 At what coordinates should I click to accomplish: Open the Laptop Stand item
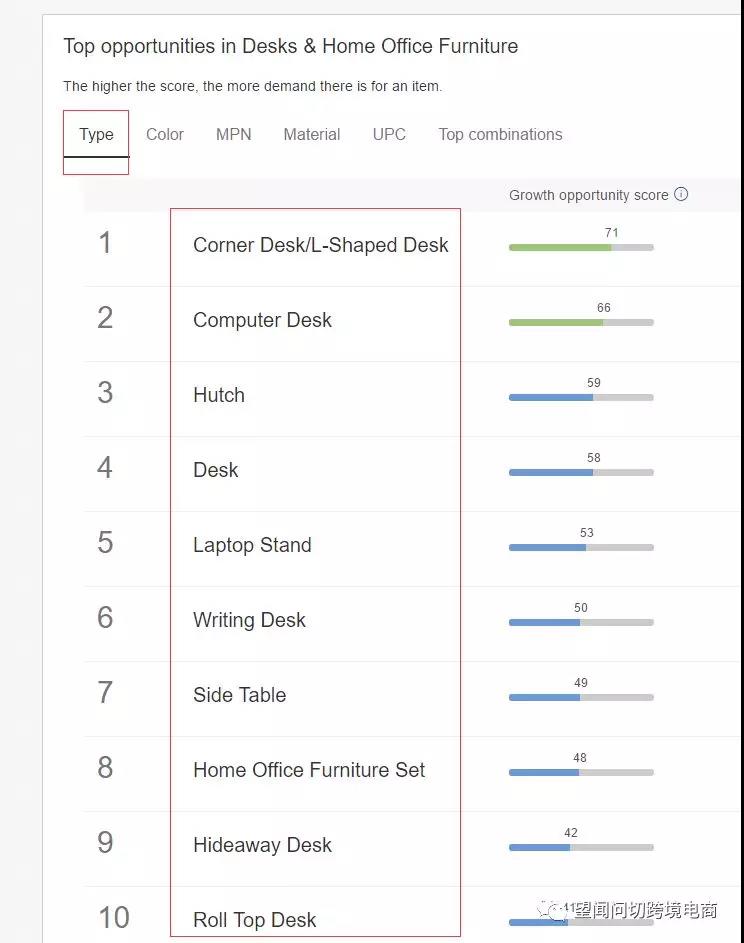[x=252, y=546]
